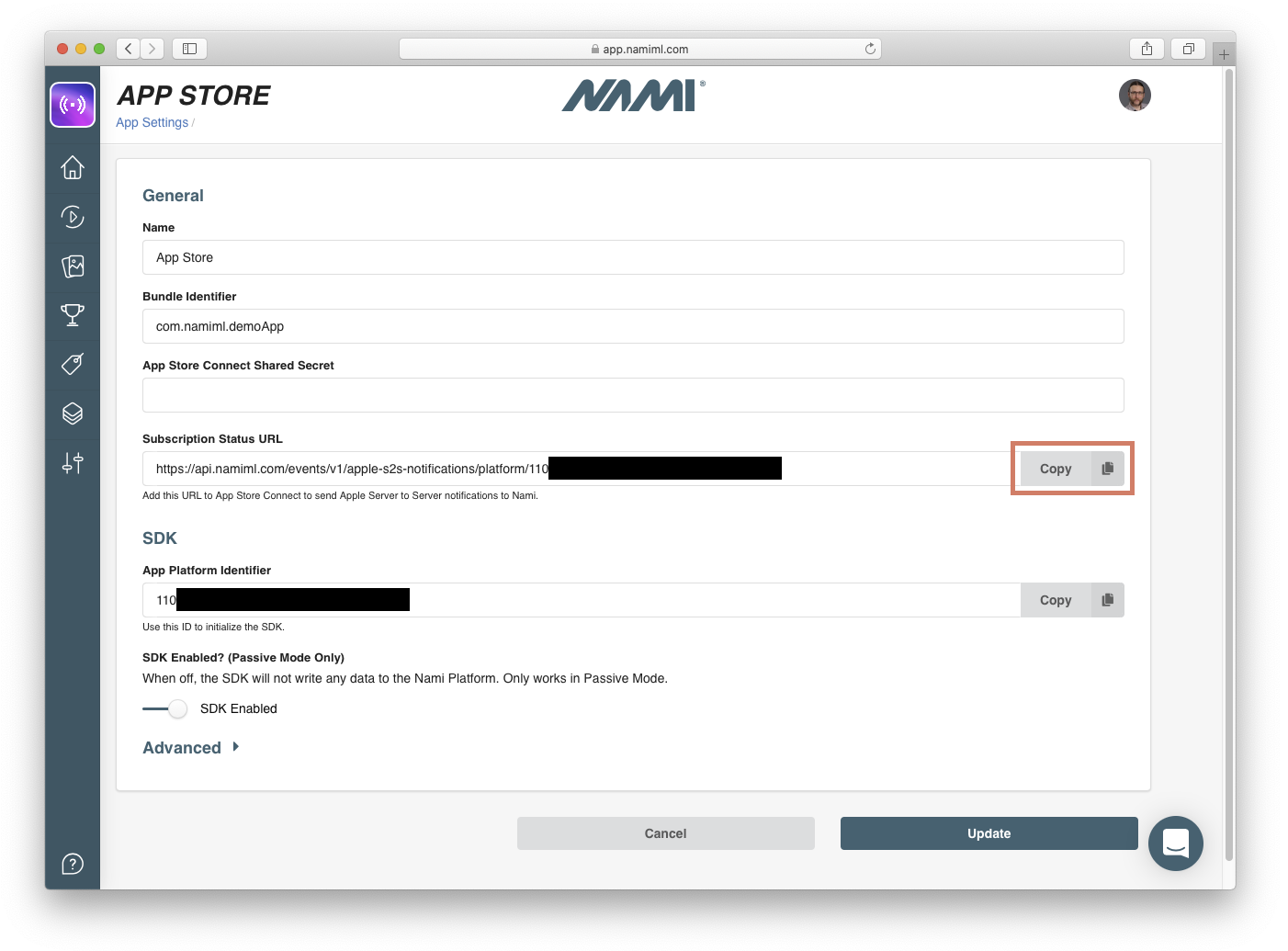Click the App Platform Identifier field

582,600
